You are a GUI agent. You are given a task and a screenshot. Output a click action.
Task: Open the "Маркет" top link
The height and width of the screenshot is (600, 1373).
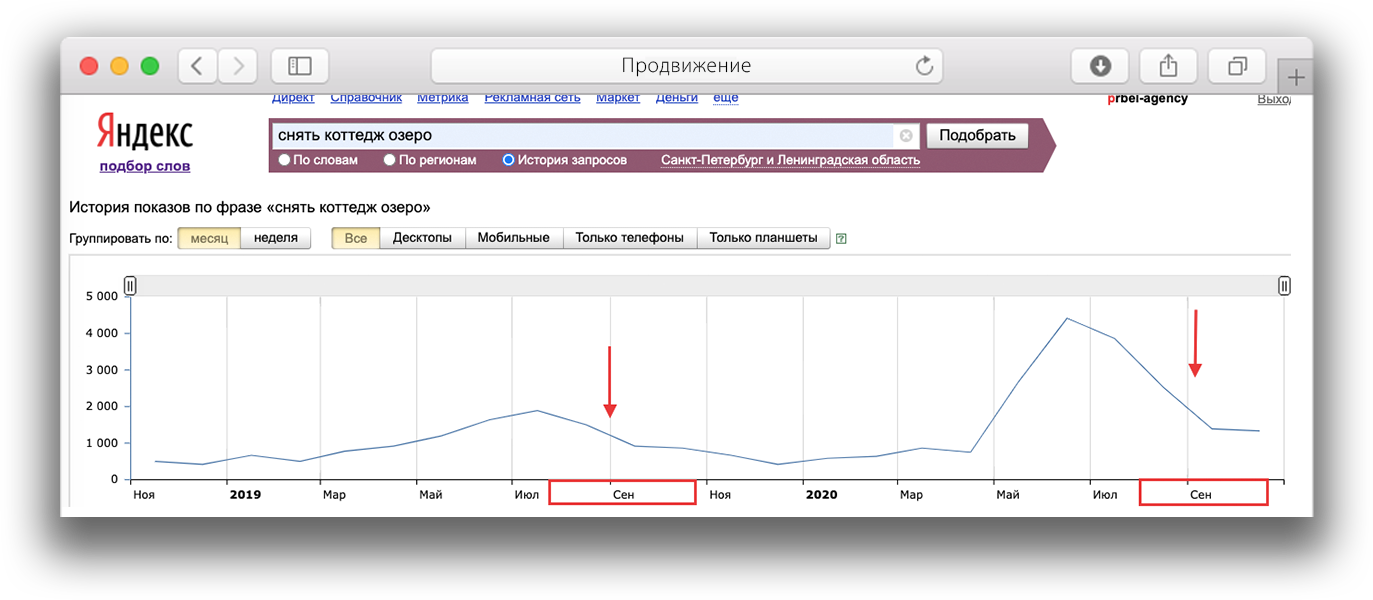point(618,98)
